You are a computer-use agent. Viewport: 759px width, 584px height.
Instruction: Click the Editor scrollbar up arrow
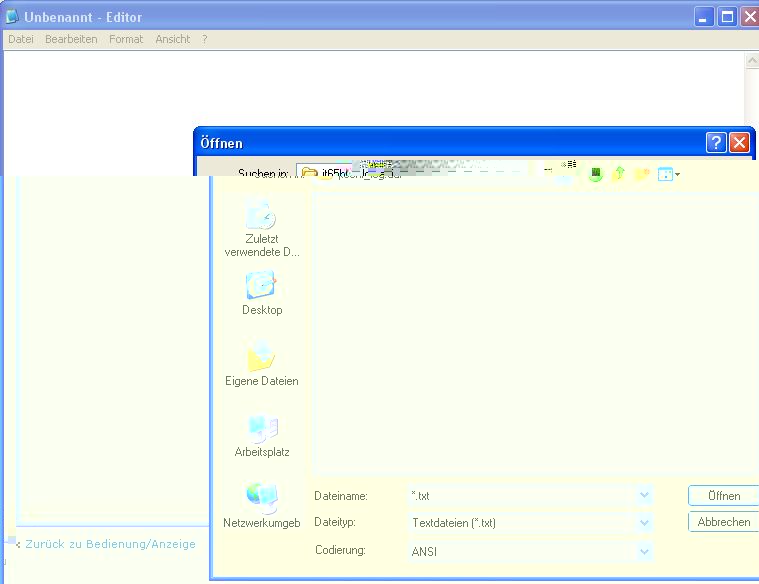[752, 61]
